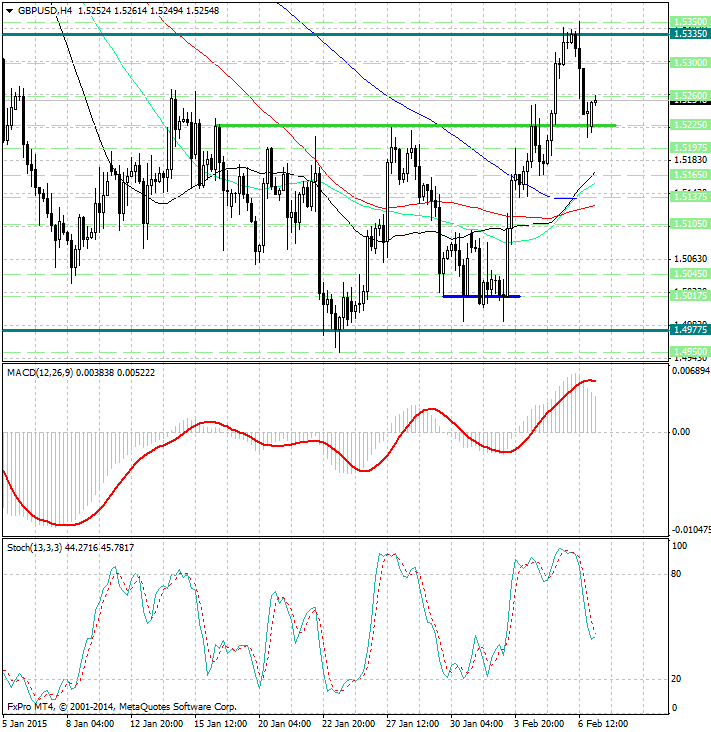Click the 1.52250 price label
Image resolution: width=711 pixels, height=732 pixels.
click(x=690, y=125)
